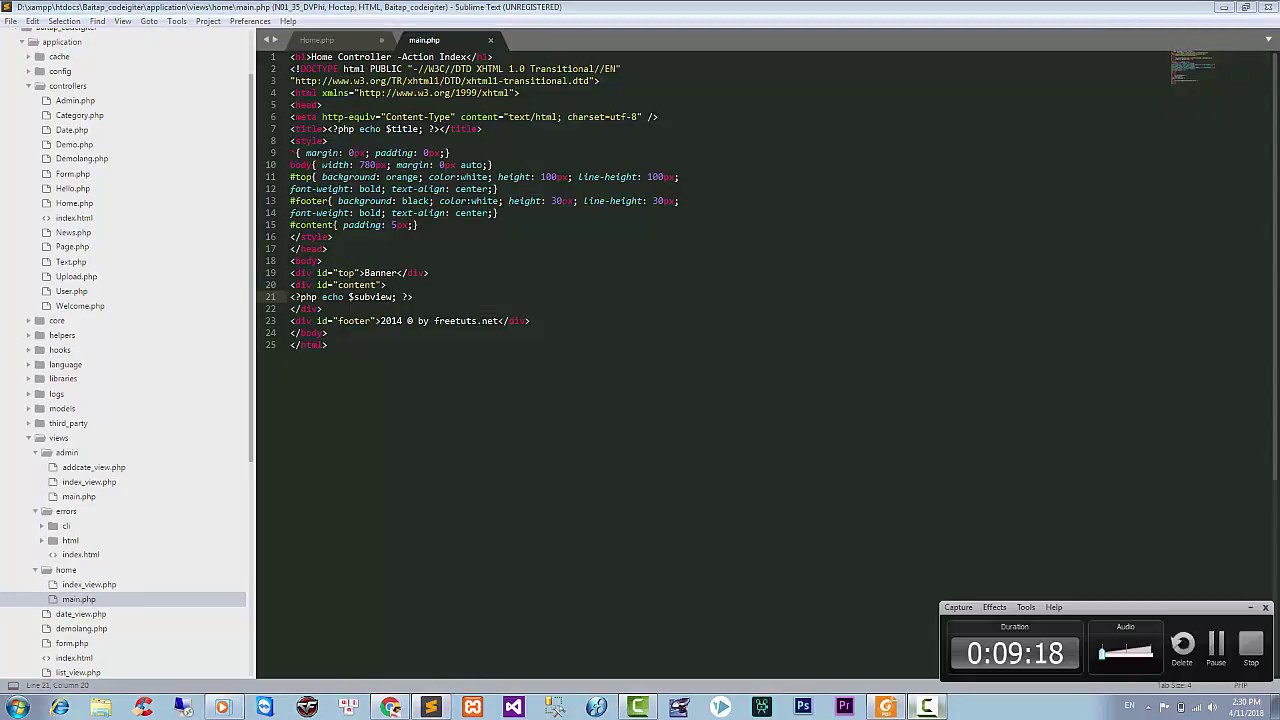
Task: Open the recorder Capture menu
Action: point(958,607)
